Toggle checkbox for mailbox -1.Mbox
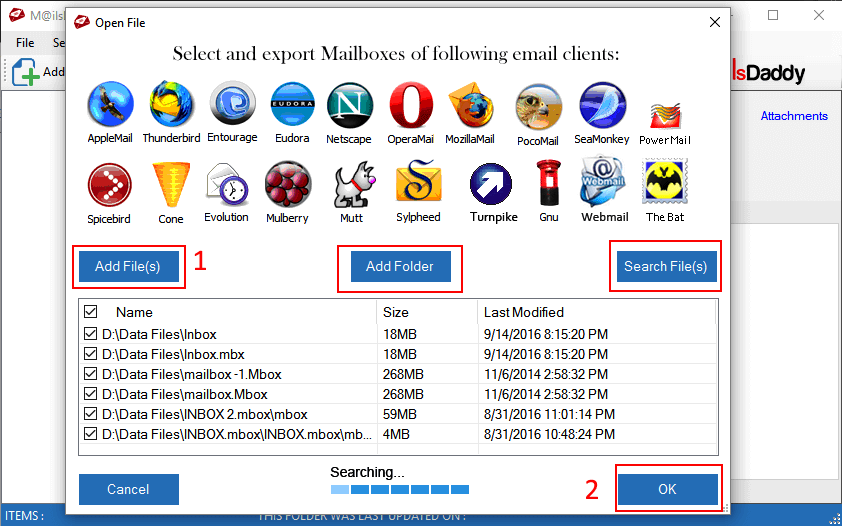The width and height of the screenshot is (842, 526). [x=91, y=374]
